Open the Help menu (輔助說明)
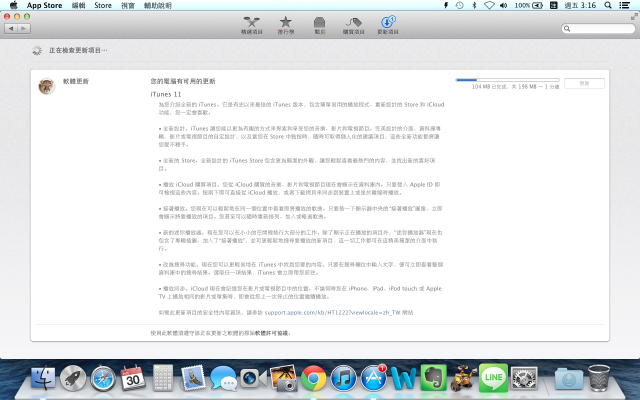The width and height of the screenshot is (640, 400). (158, 5)
